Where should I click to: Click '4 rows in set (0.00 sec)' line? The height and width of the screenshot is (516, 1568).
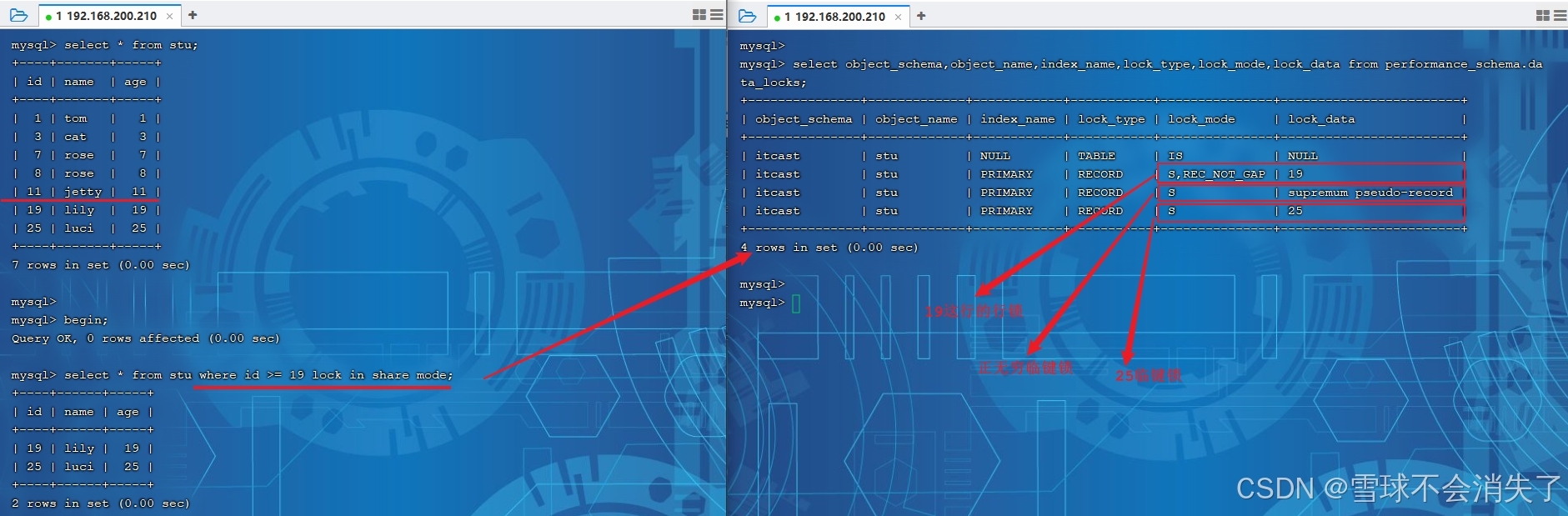pyautogui.click(x=829, y=248)
